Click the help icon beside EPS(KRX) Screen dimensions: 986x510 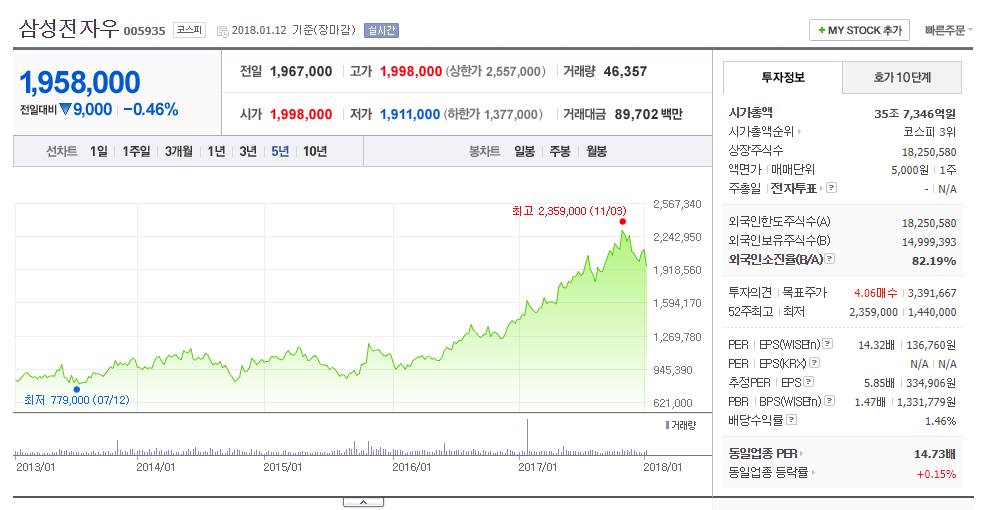[x=814, y=362]
